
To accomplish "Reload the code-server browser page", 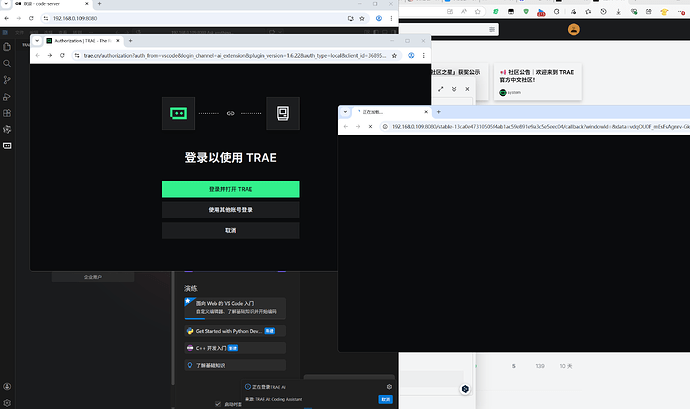I will (x=31, y=18).
